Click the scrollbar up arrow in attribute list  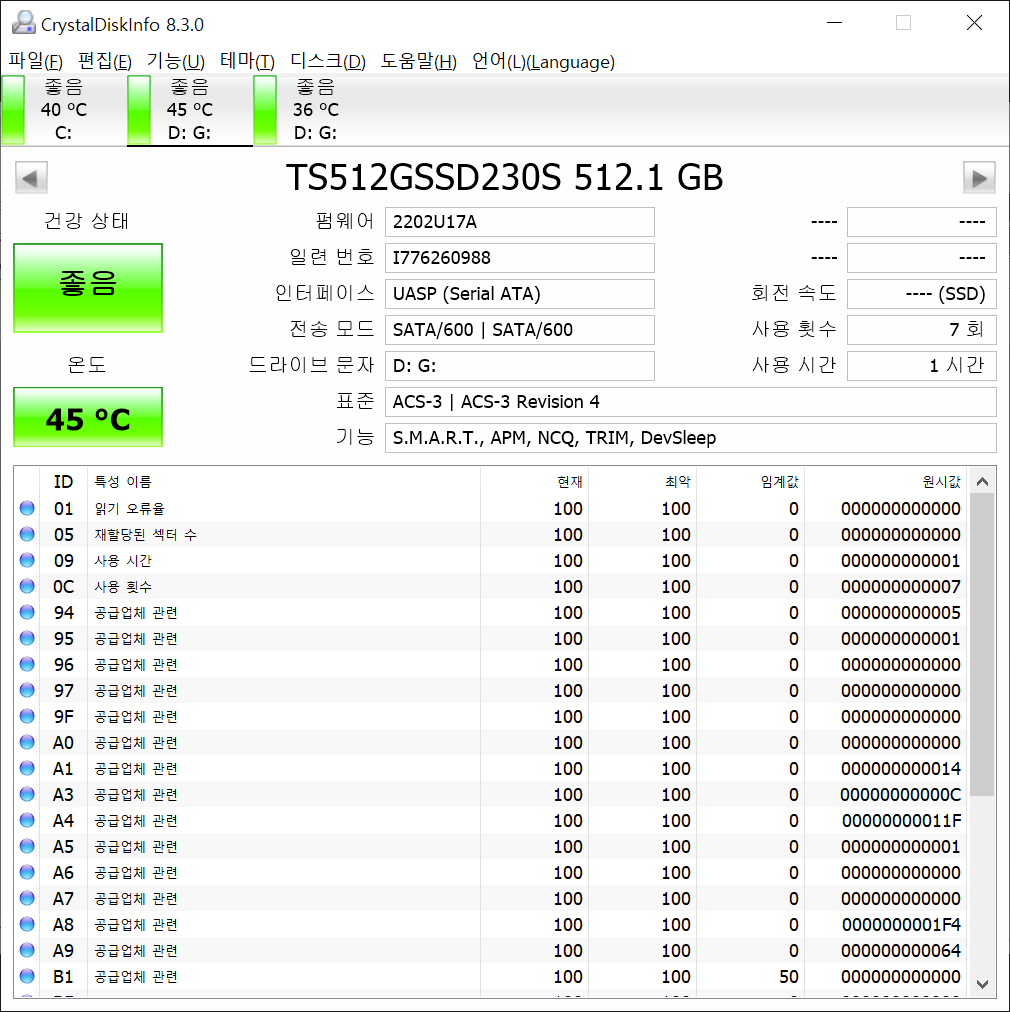coord(983,481)
